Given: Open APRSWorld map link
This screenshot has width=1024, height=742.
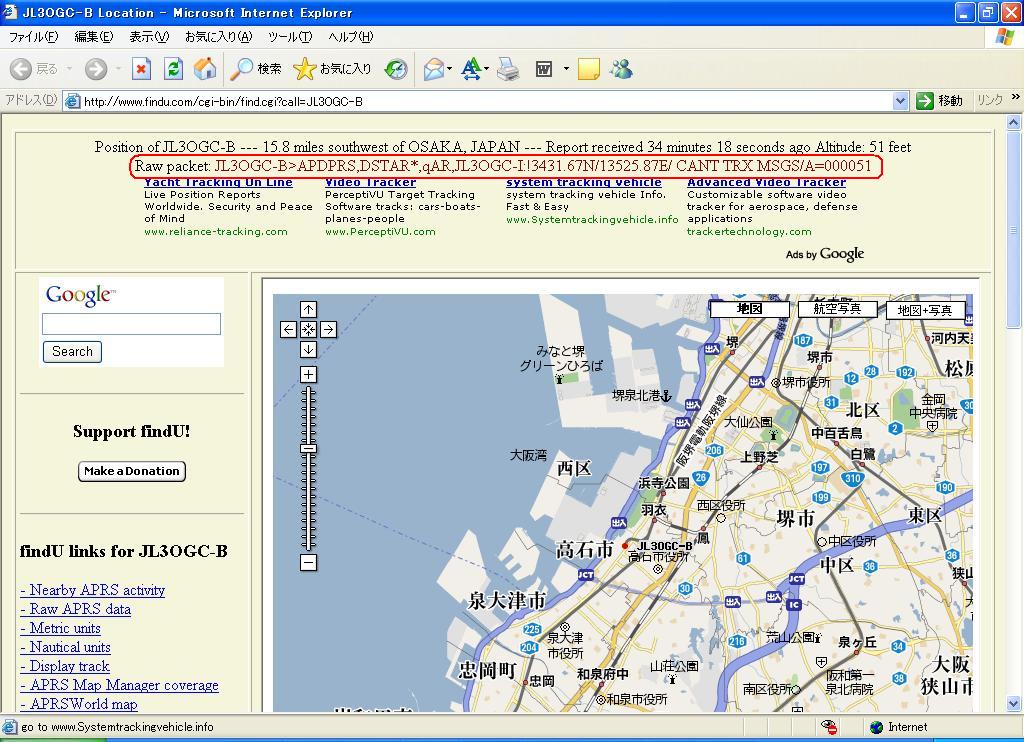Looking at the screenshot, I should pos(79,704).
